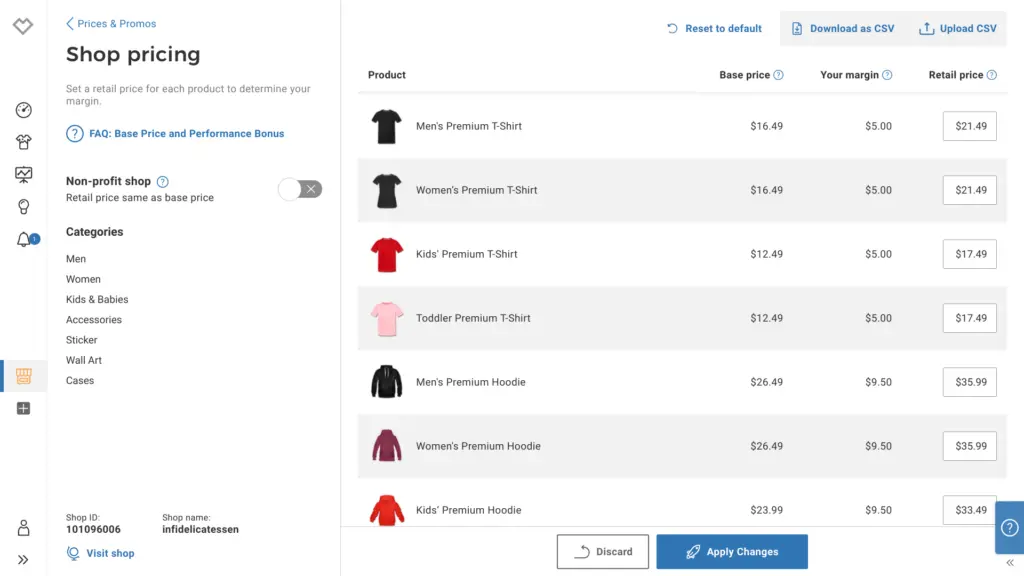Click the lightbulb ideas icon in sidebar
The image size is (1024, 576).
(x=24, y=207)
